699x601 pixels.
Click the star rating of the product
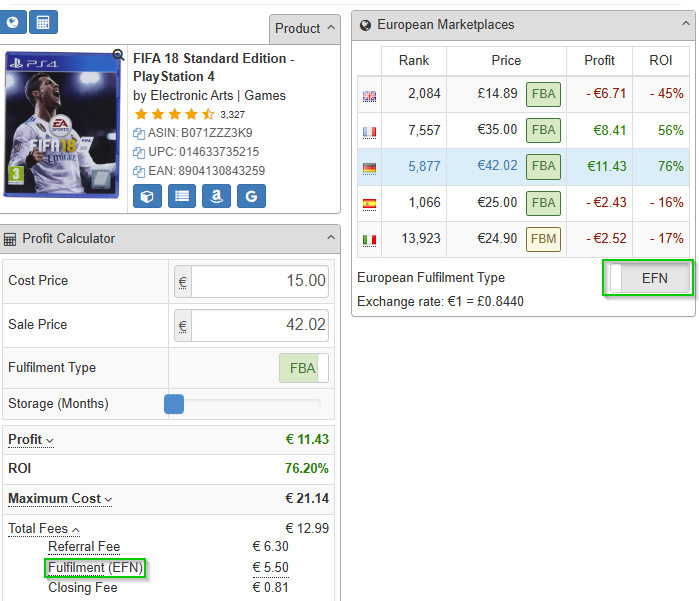[x=174, y=115]
